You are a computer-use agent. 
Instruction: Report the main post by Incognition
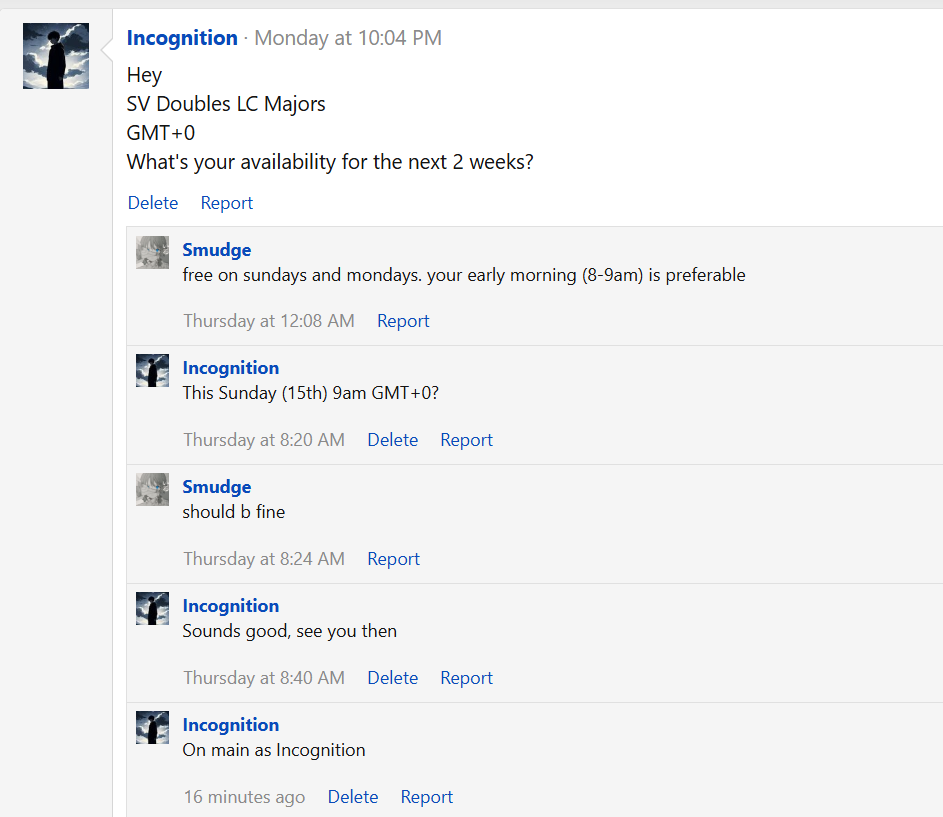click(x=227, y=203)
